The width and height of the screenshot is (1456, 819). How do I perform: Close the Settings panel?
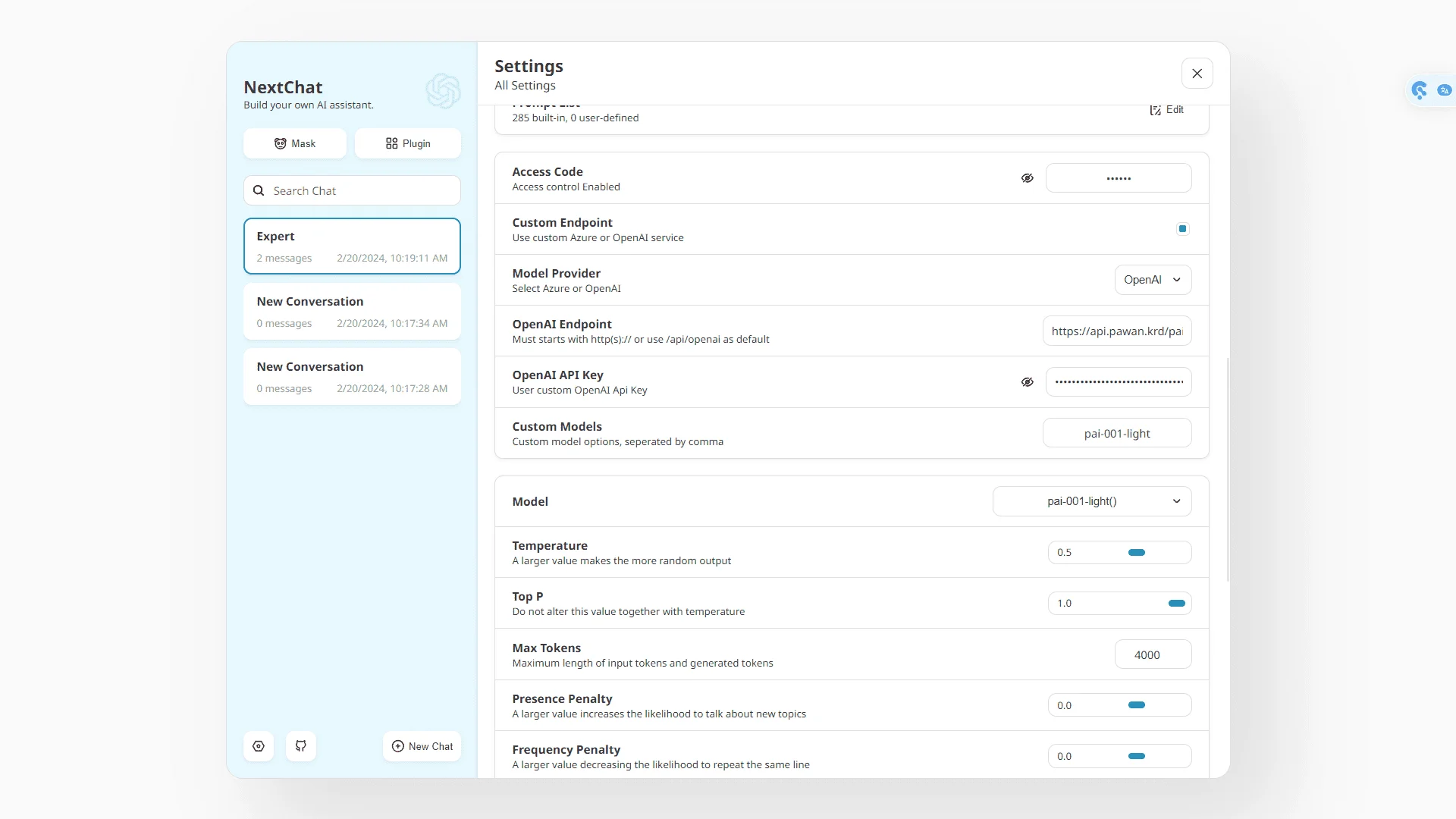click(1197, 74)
